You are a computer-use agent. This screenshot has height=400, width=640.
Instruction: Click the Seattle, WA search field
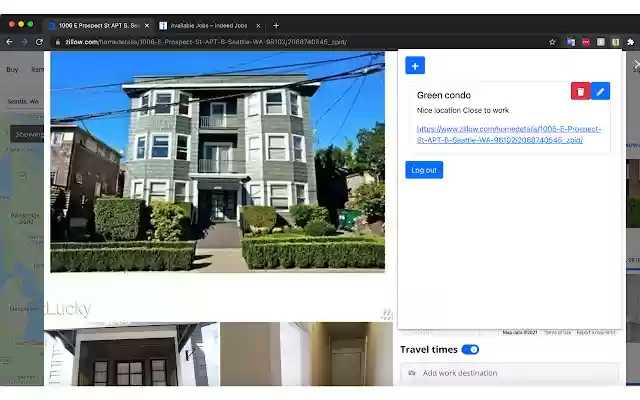[x=23, y=101]
